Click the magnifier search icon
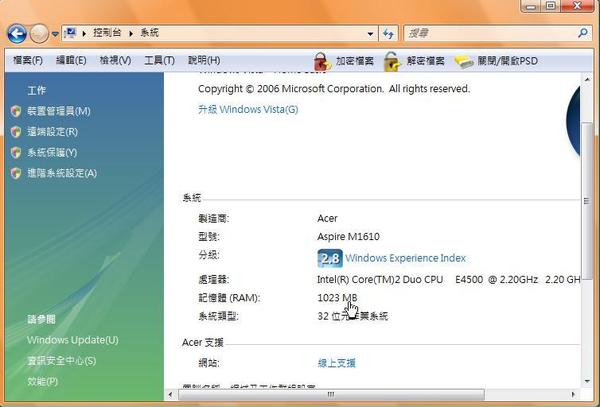The height and width of the screenshot is (407, 600). point(583,33)
